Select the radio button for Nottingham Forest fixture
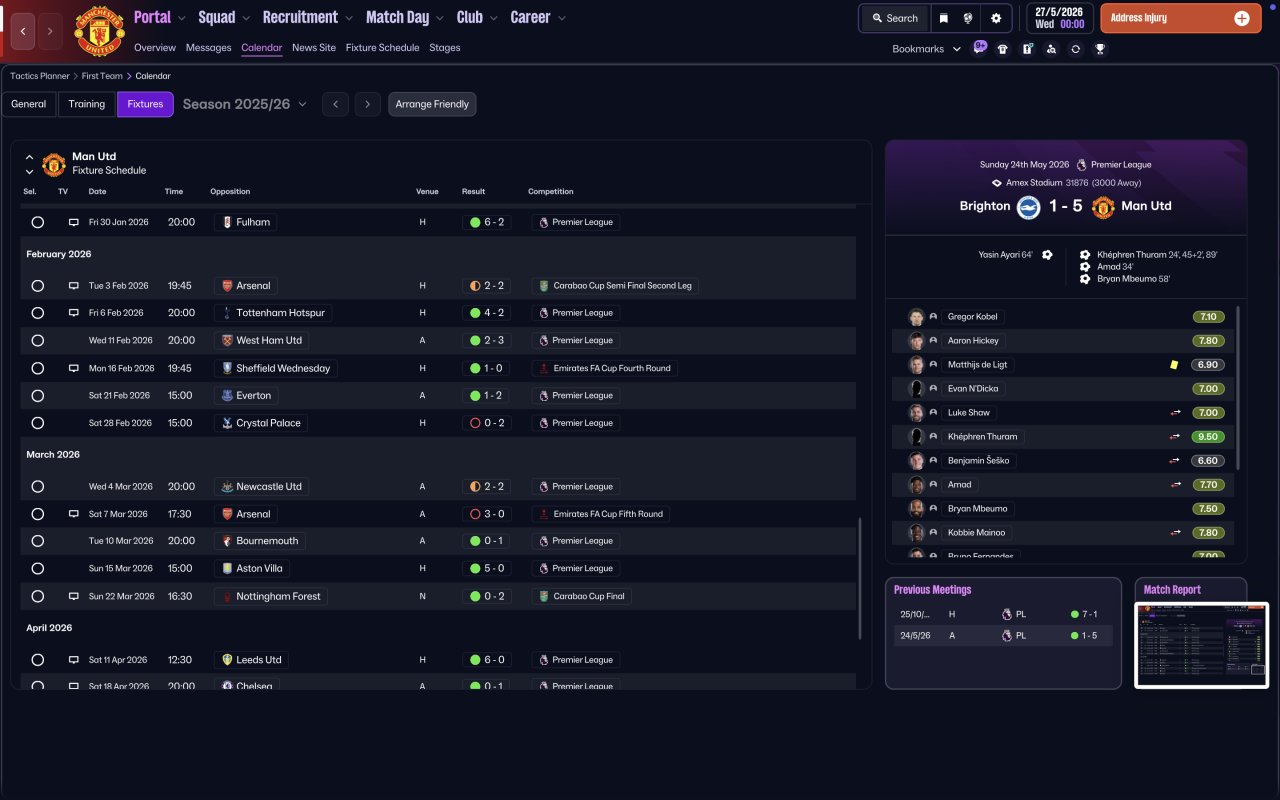 coord(38,596)
